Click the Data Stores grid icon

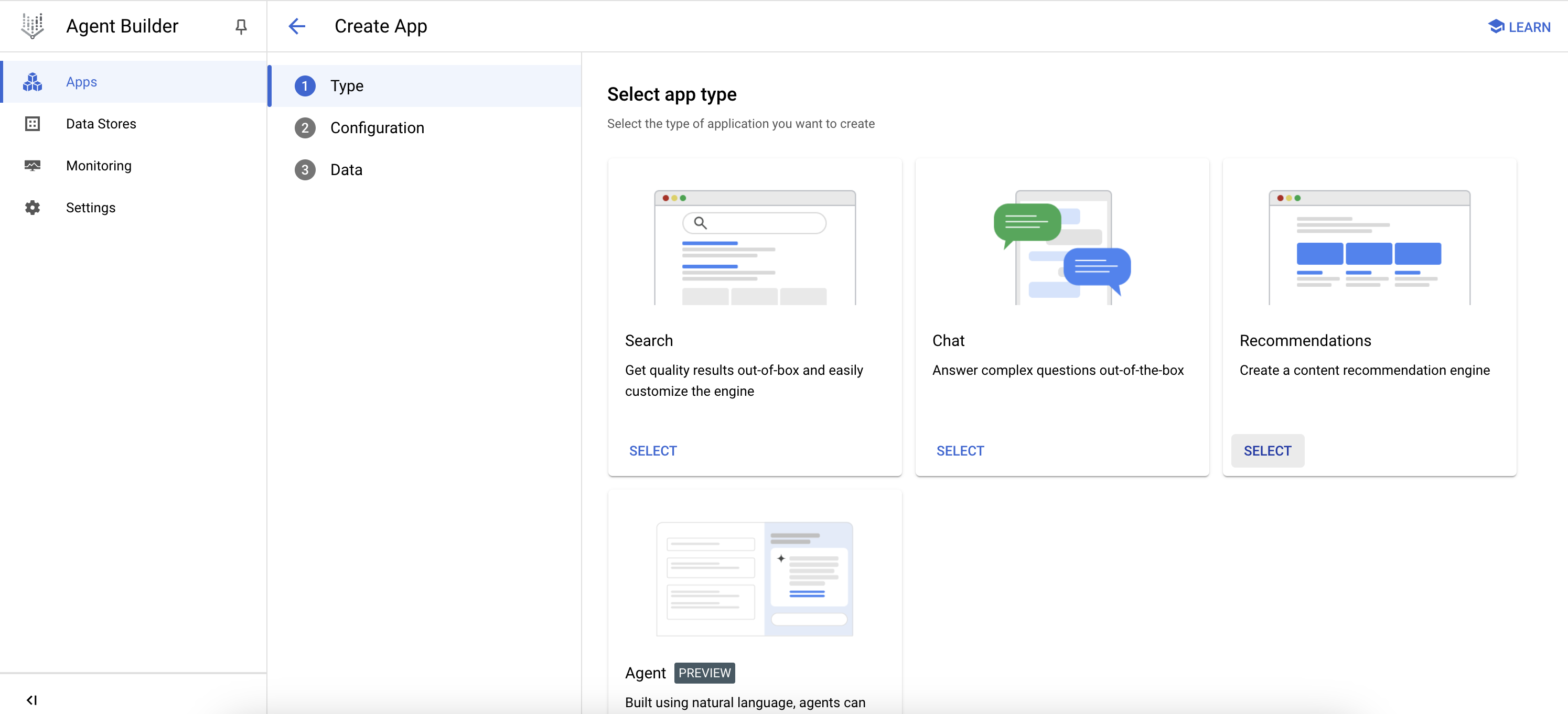point(33,124)
